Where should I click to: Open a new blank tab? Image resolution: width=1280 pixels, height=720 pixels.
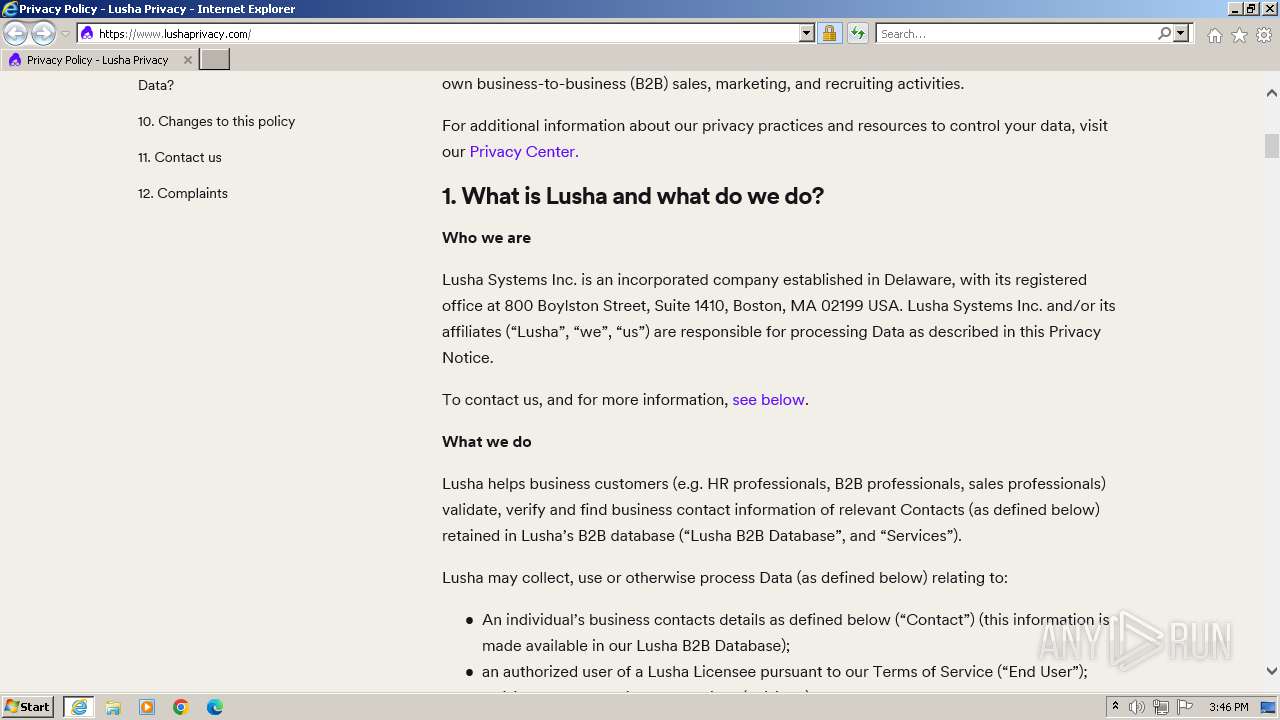pyautogui.click(x=215, y=60)
